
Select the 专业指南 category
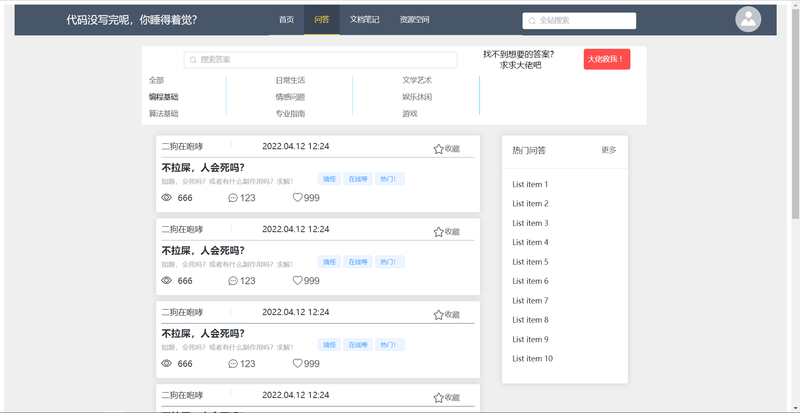(x=290, y=114)
